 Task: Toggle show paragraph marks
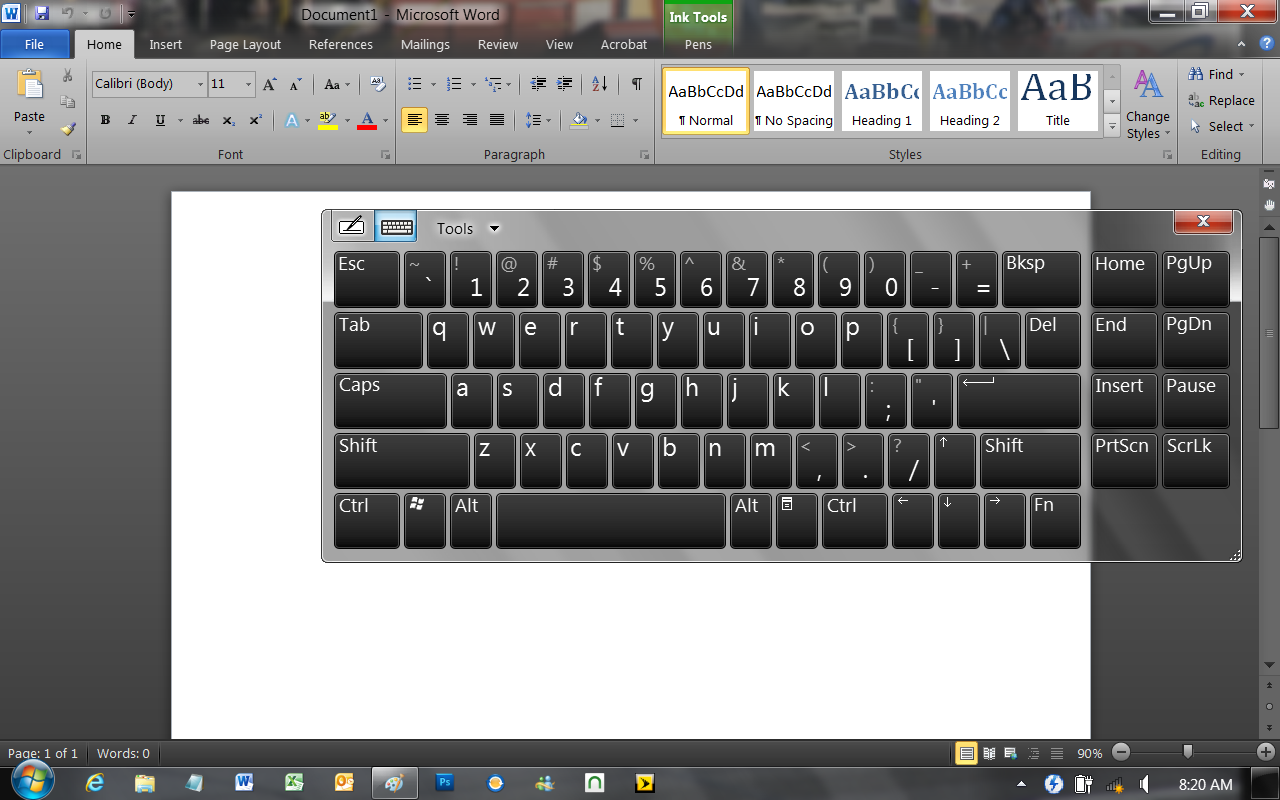click(636, 84)
